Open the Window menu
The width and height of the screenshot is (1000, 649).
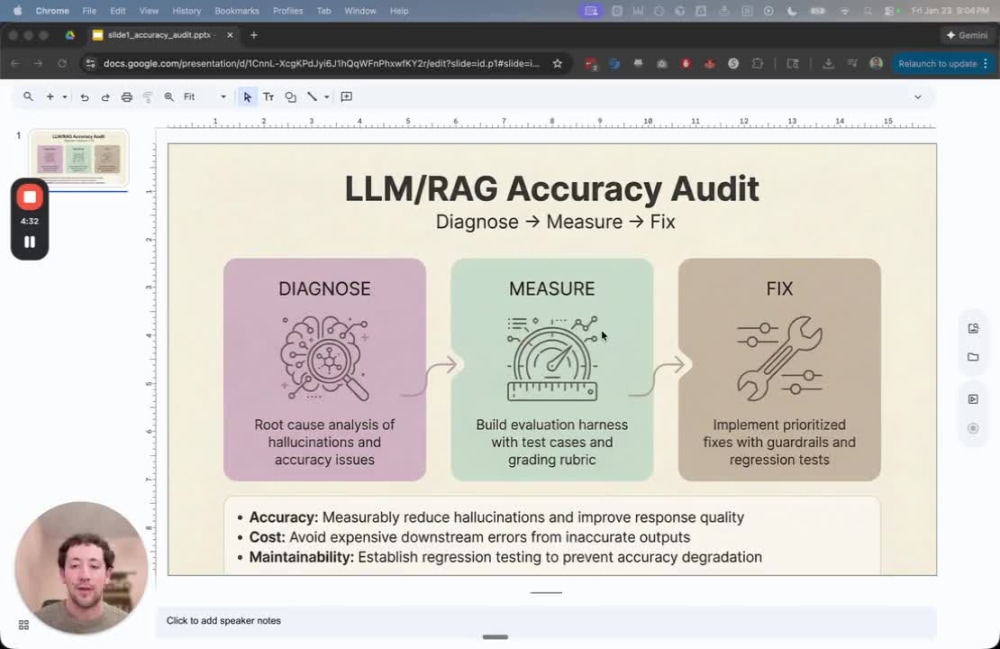tap(360, 11)
